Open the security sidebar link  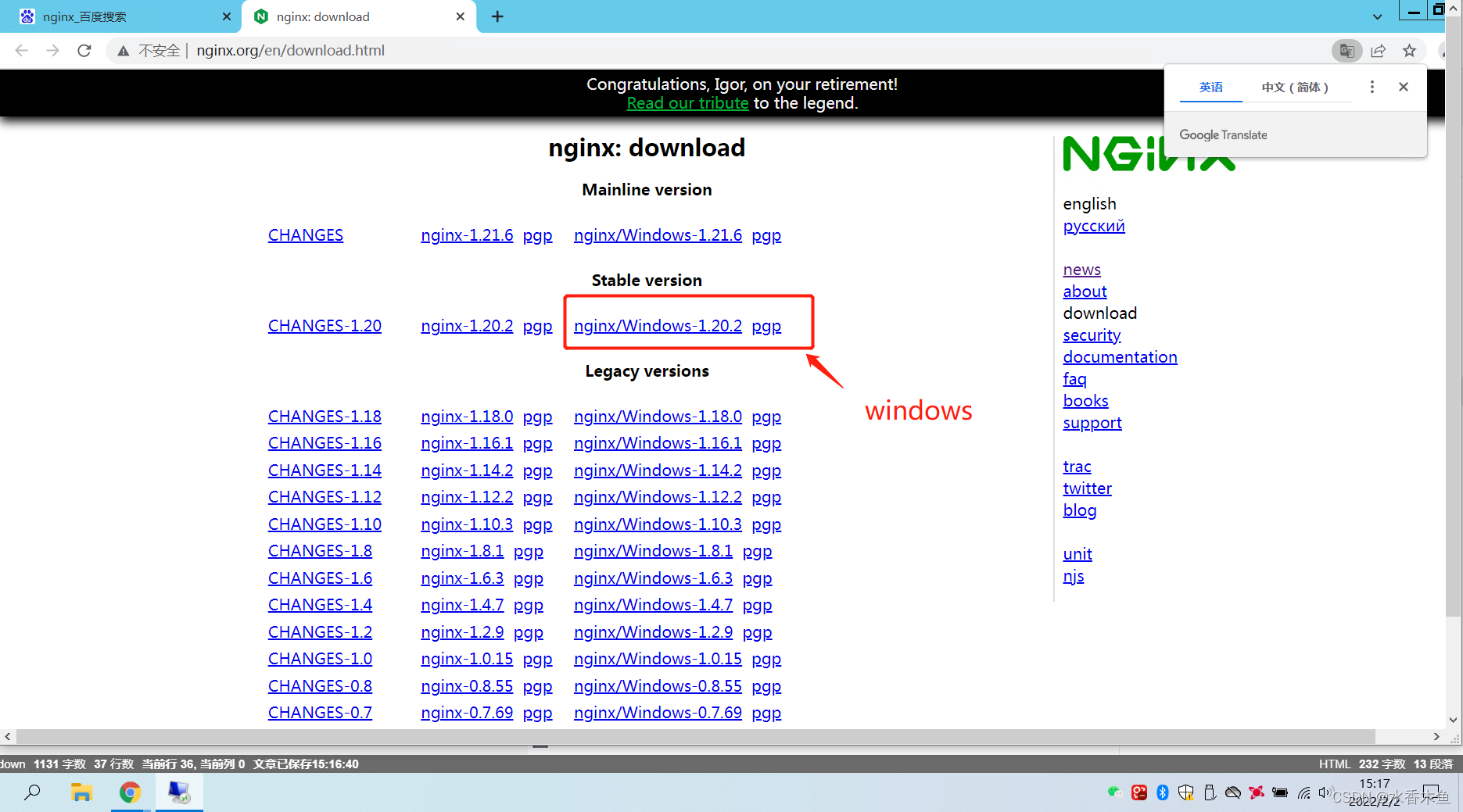pos(1092,335)
